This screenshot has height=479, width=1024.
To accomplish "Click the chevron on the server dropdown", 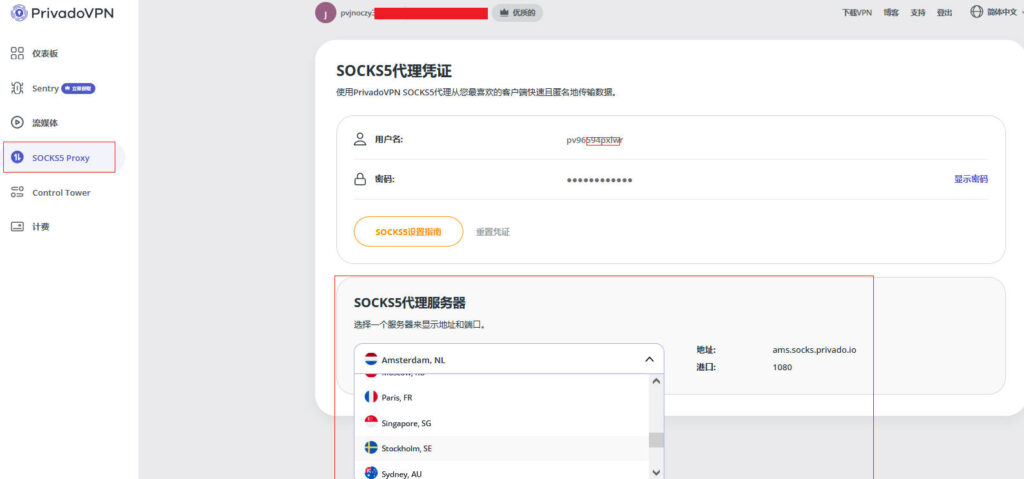I will point(649,359).
